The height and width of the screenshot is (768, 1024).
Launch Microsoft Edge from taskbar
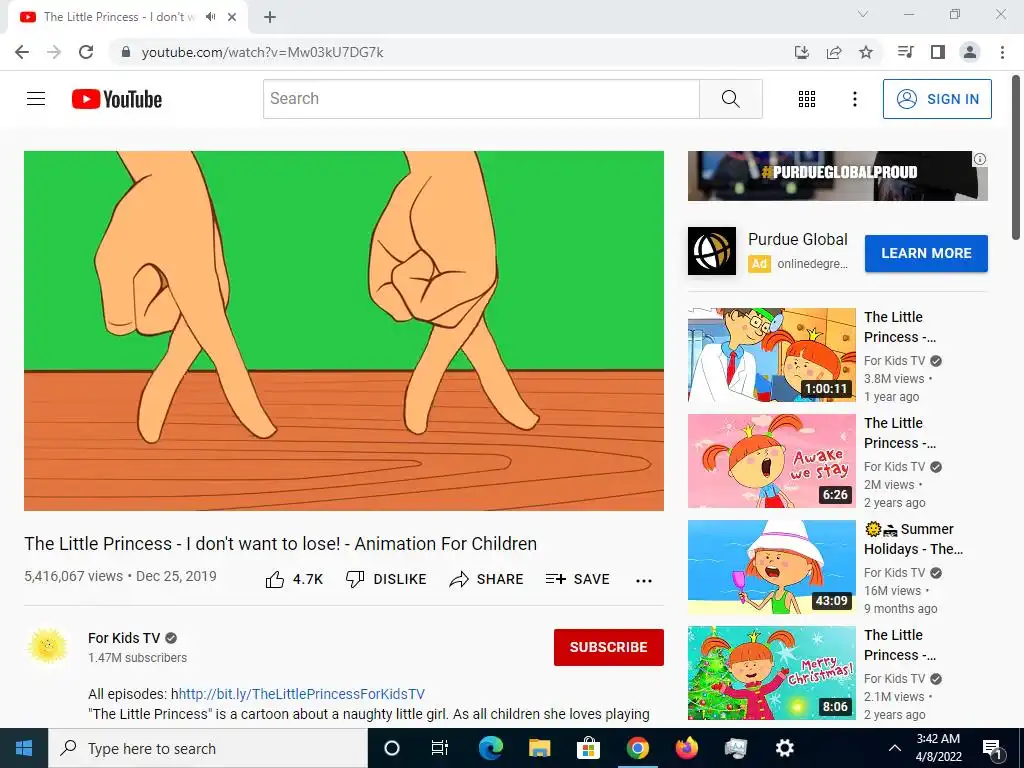point(490,748)
